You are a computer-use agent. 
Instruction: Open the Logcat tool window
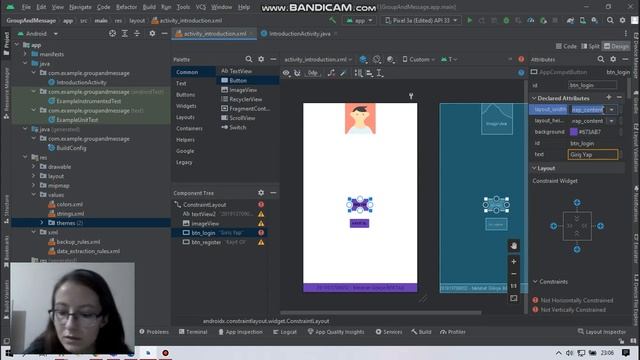point(284,332)
